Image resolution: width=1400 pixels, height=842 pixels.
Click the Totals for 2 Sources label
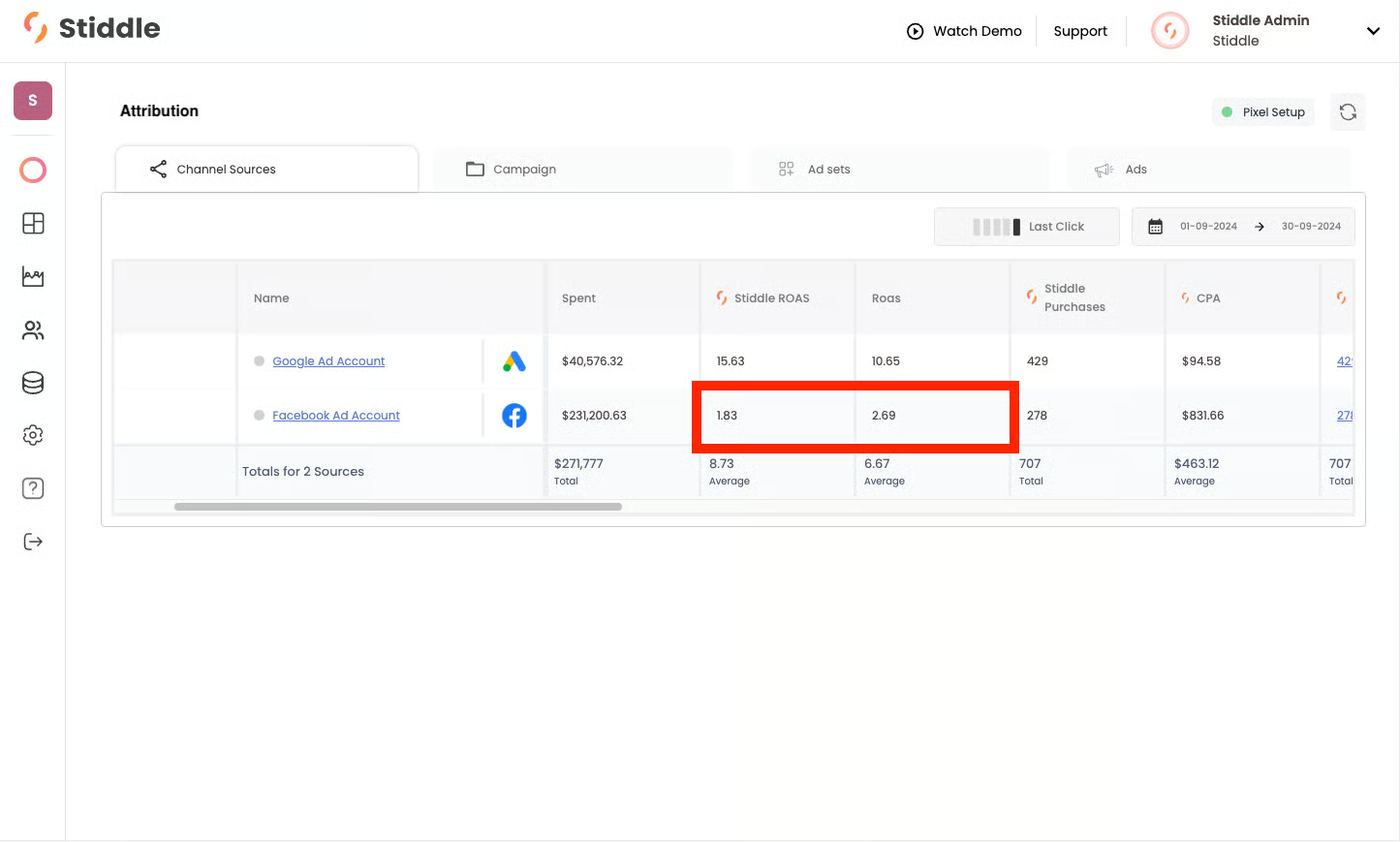(x=303, y=471)
